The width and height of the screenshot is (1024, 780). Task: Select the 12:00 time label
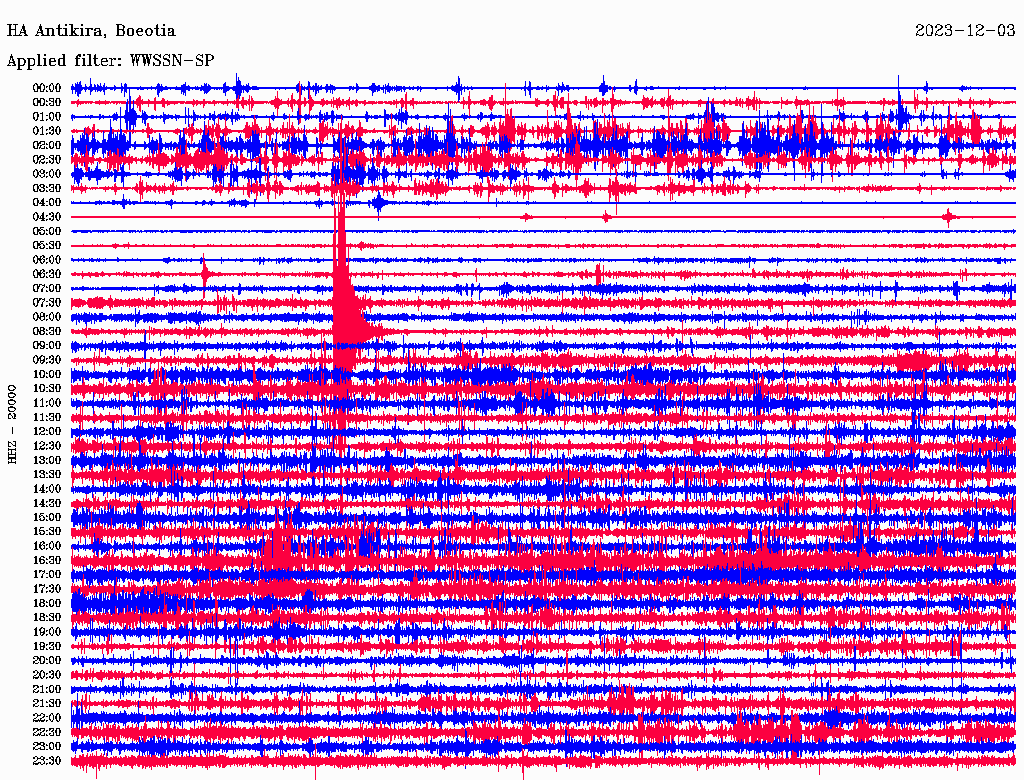(x=47, y=431)
